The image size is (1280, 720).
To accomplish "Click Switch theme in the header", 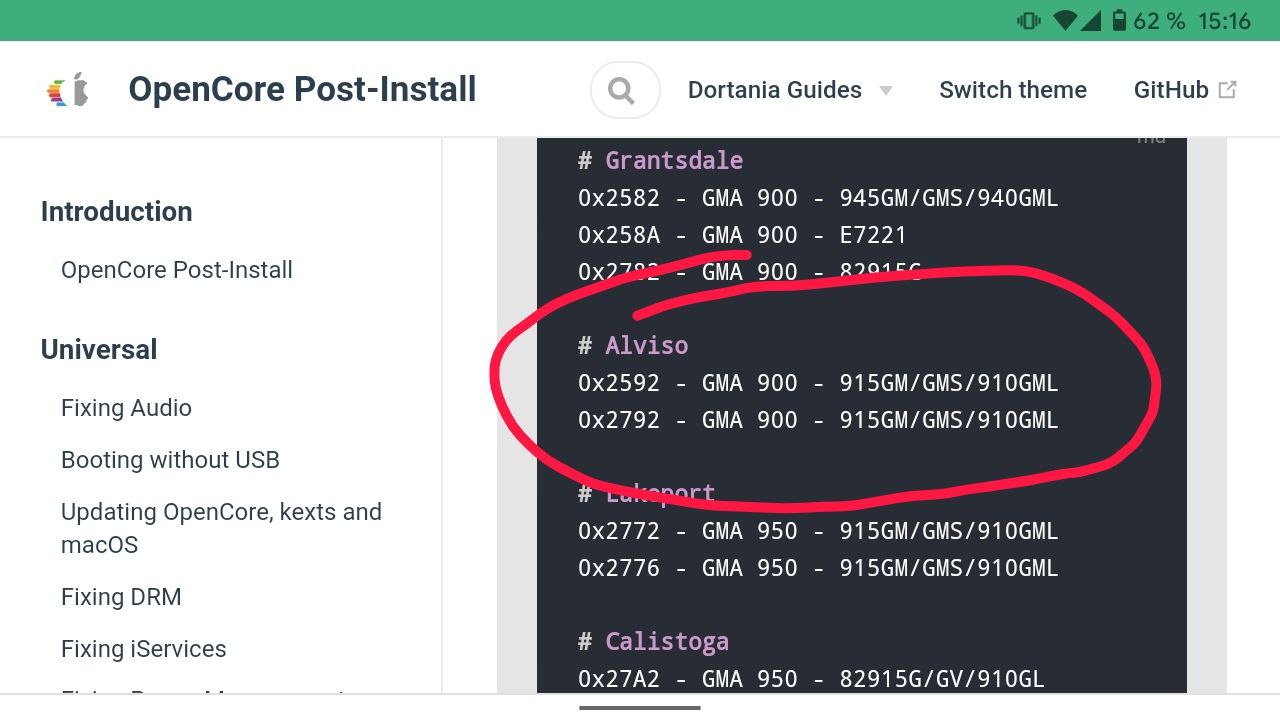I will [x=1013, y=90].
